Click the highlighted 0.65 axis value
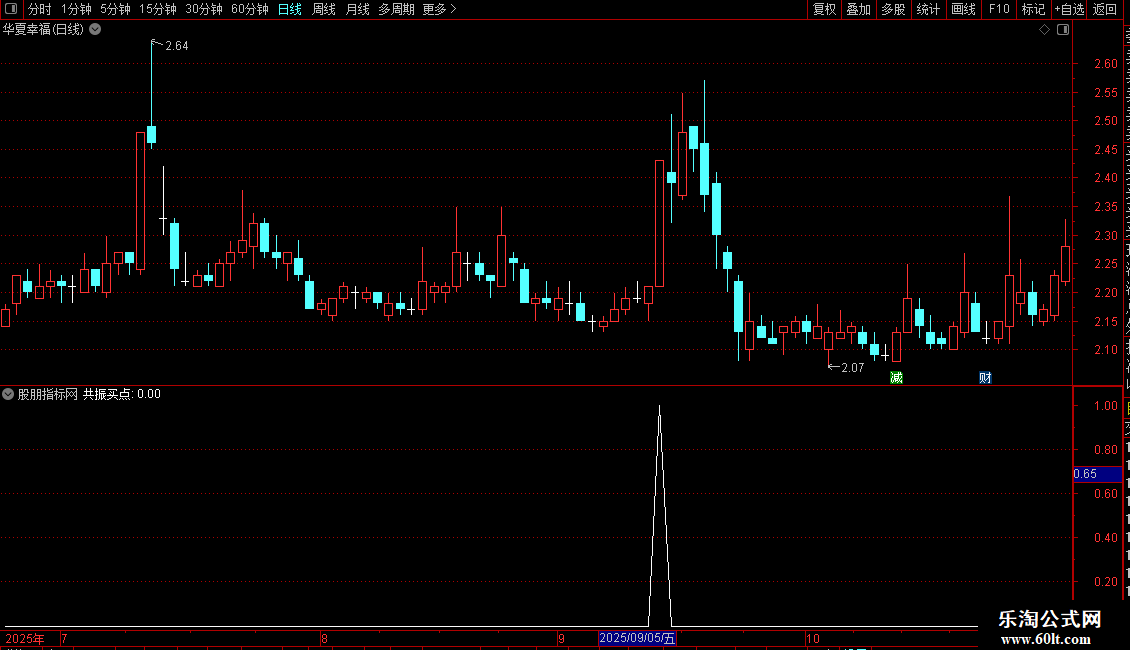Image resolution: width=1130 pixels, height=650 pixels. pyautogui.click(x=1097, y=474)
